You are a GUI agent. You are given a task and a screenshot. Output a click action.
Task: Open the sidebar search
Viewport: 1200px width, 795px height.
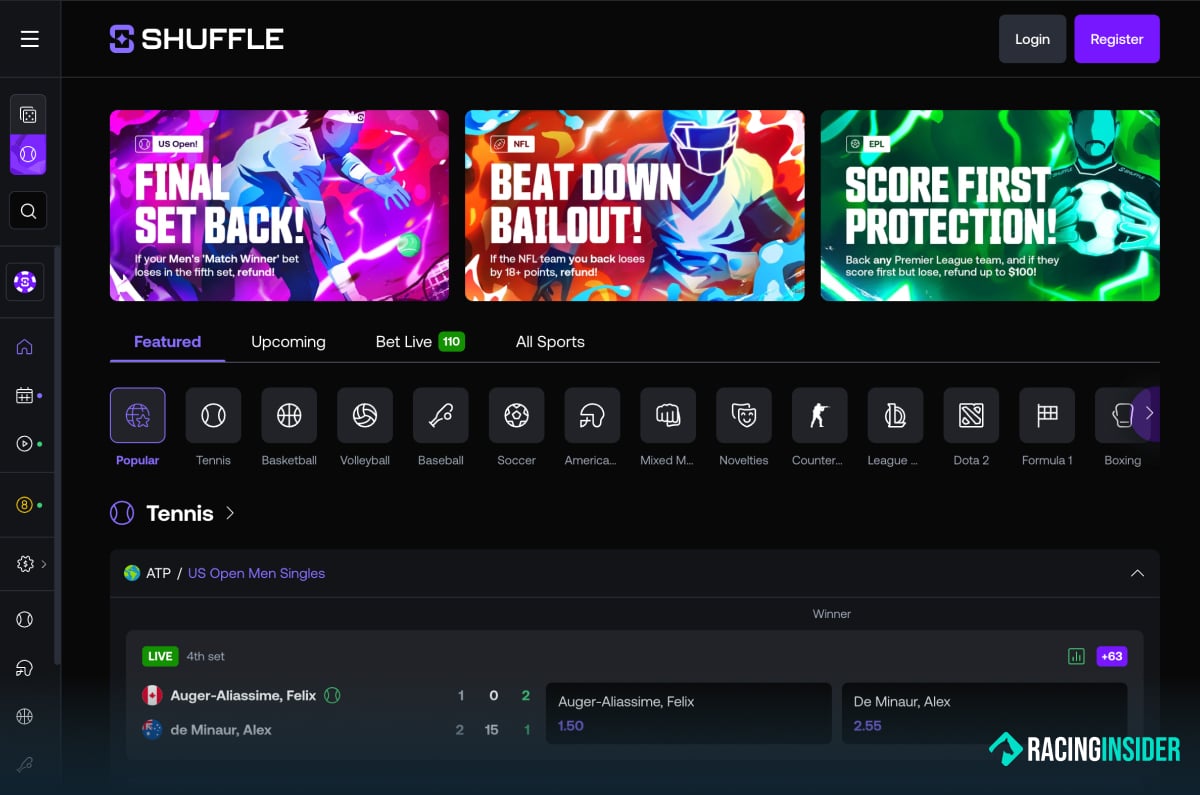tap(28, 211)
